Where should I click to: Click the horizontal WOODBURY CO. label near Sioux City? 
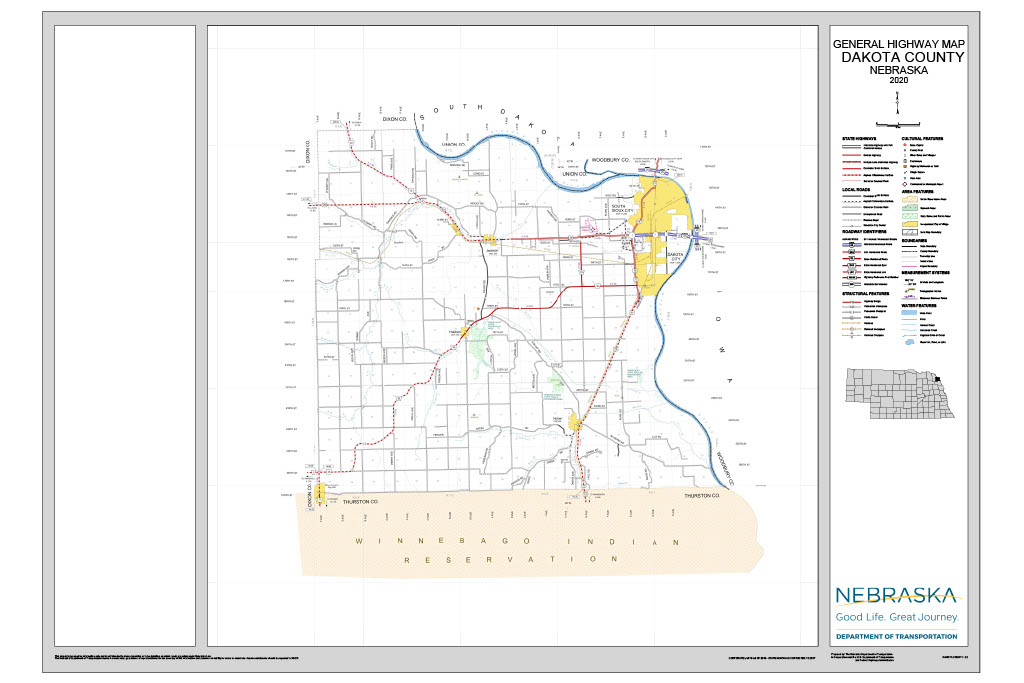tap(610, 160)
